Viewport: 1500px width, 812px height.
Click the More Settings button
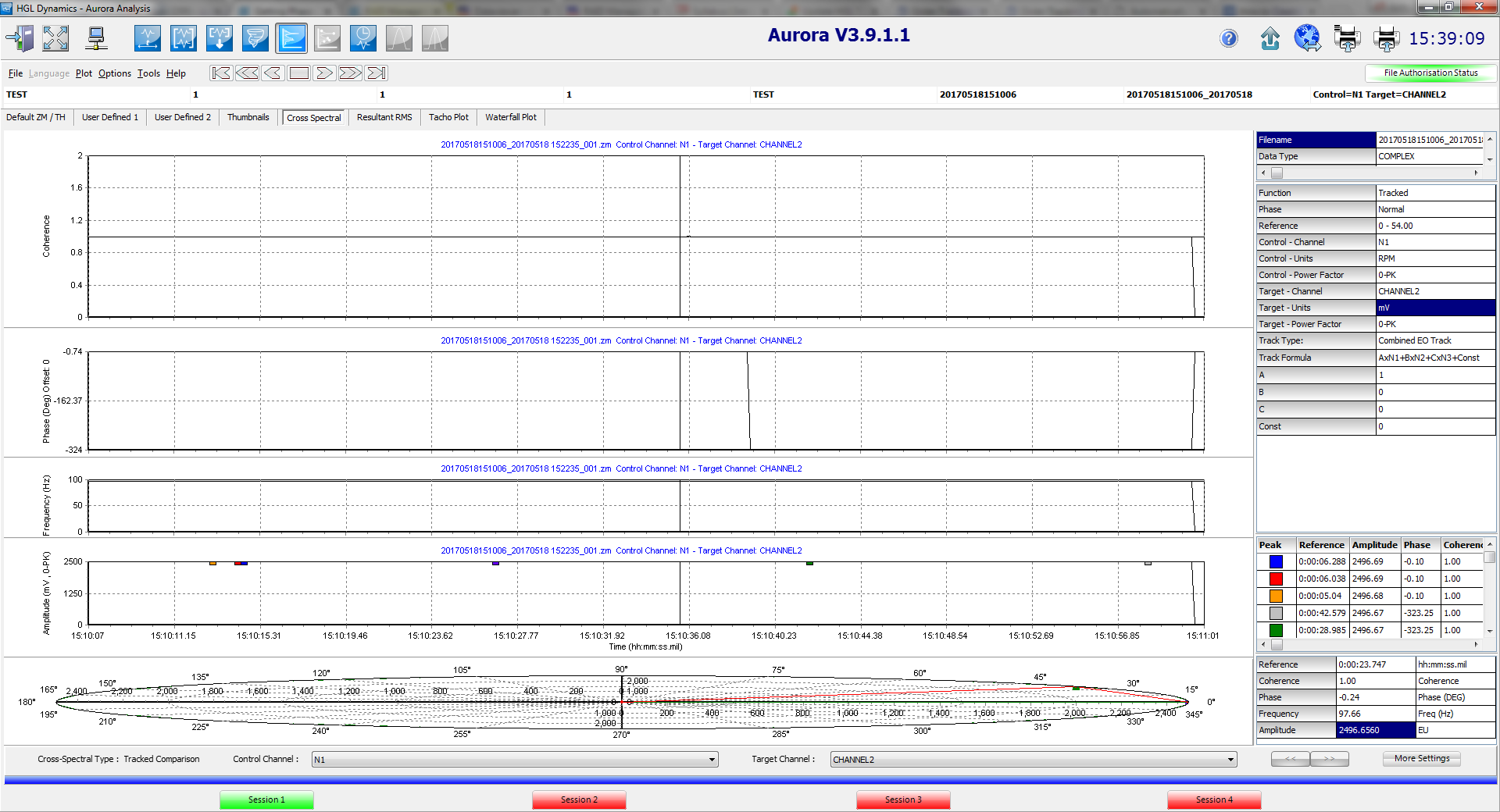click(1421, 758)
